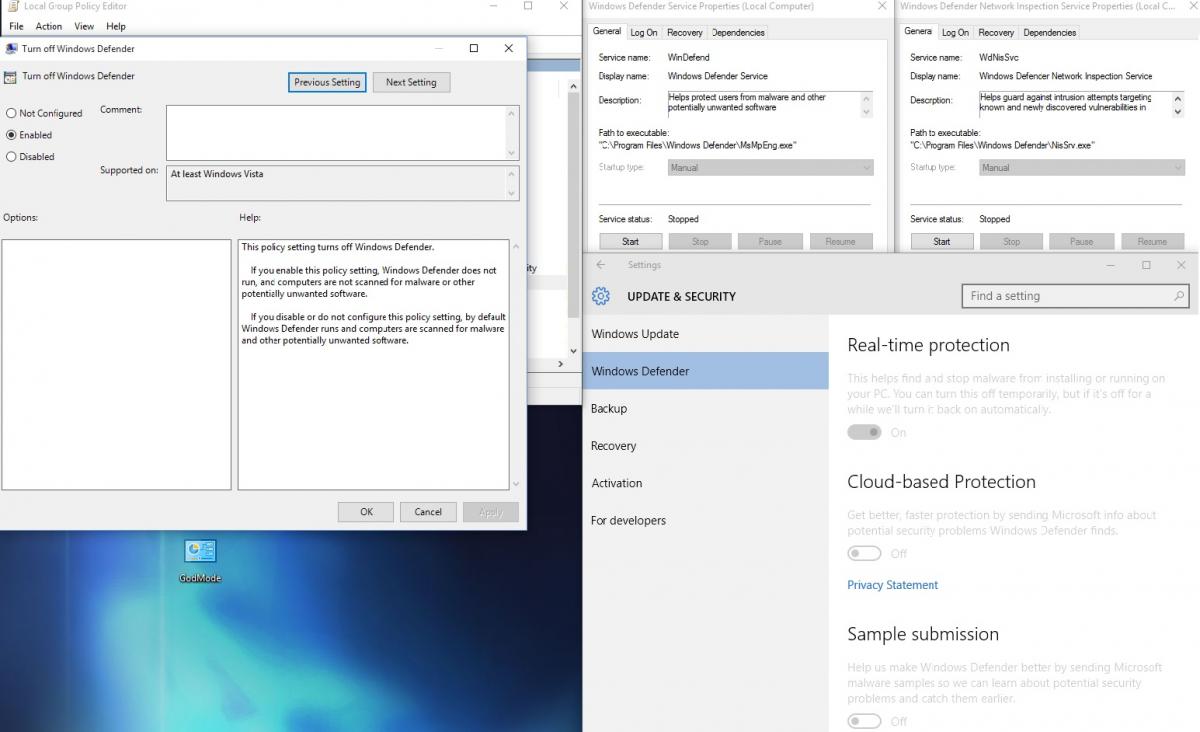
Task: Click the Find a setting search box
Action: [1075, 296]
